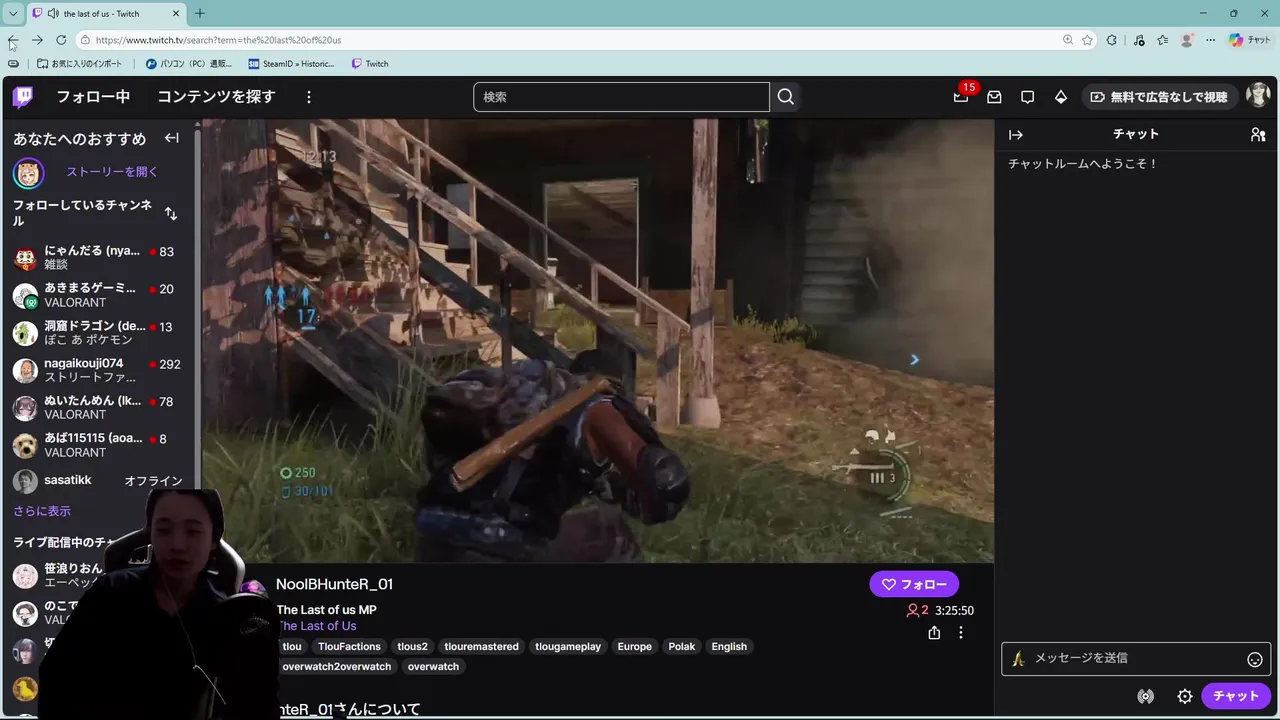
Task: Open SteamID bookmark in favorites bar
Action: pyautogui.click(x=291, y=63)
